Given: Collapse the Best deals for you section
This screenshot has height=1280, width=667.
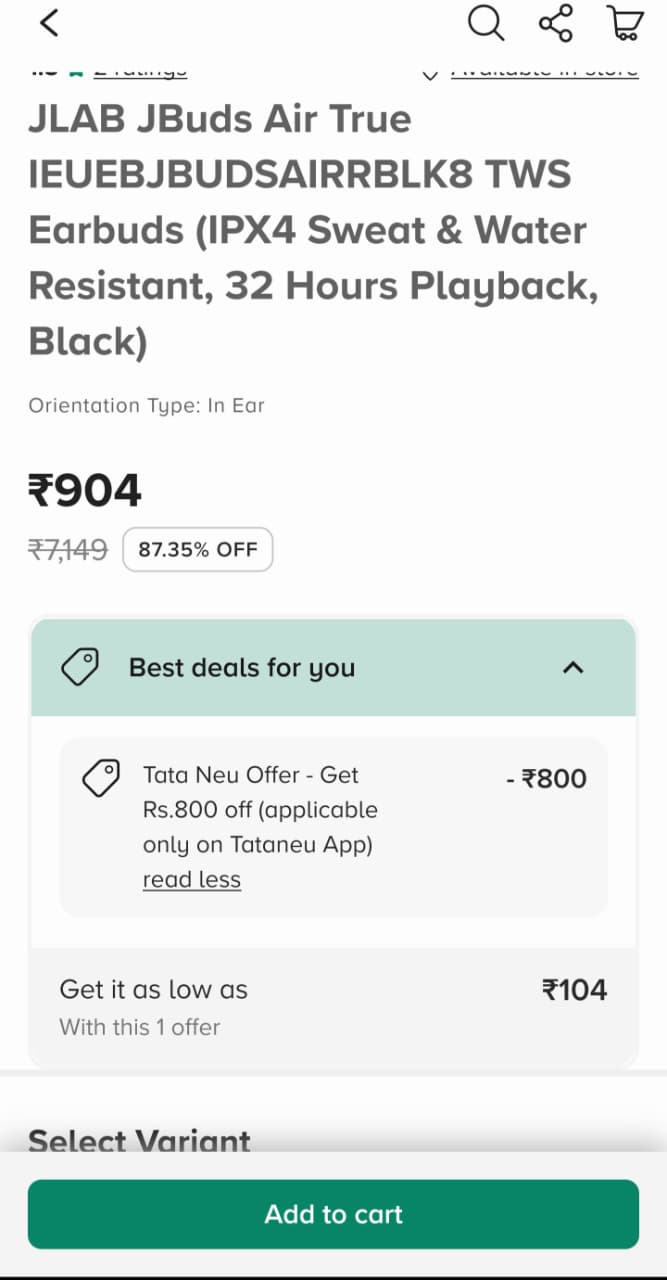Looking at the screenshot, I should [x=573, y=667].
